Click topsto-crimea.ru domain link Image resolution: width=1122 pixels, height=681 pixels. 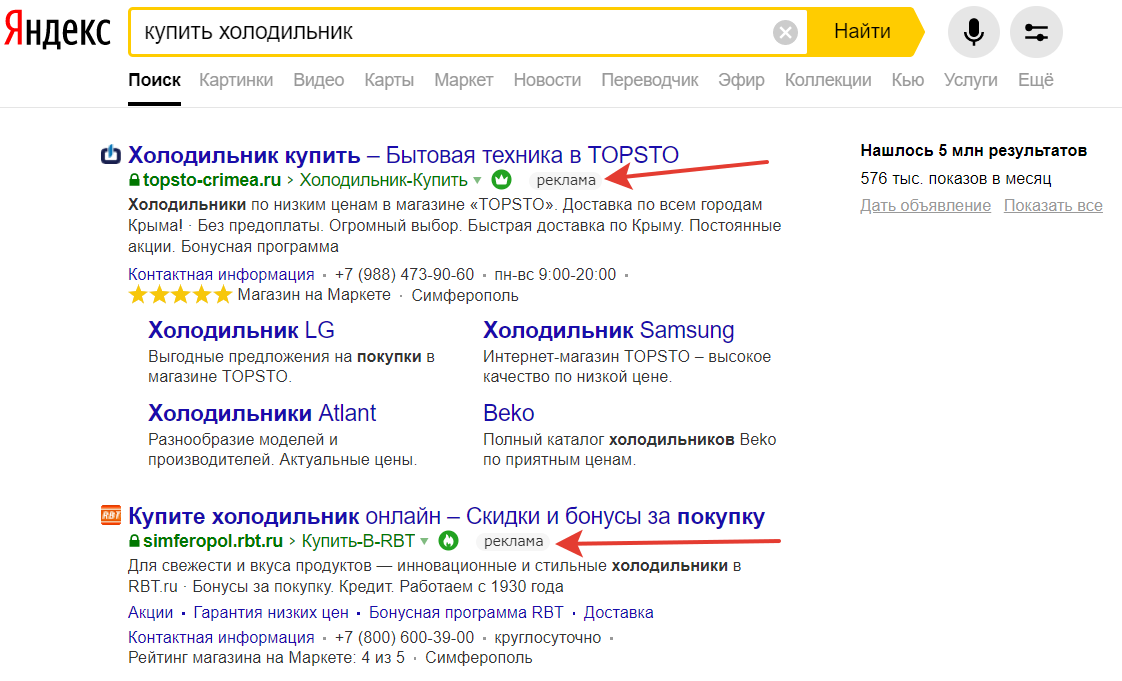click(x=212, y=180)
